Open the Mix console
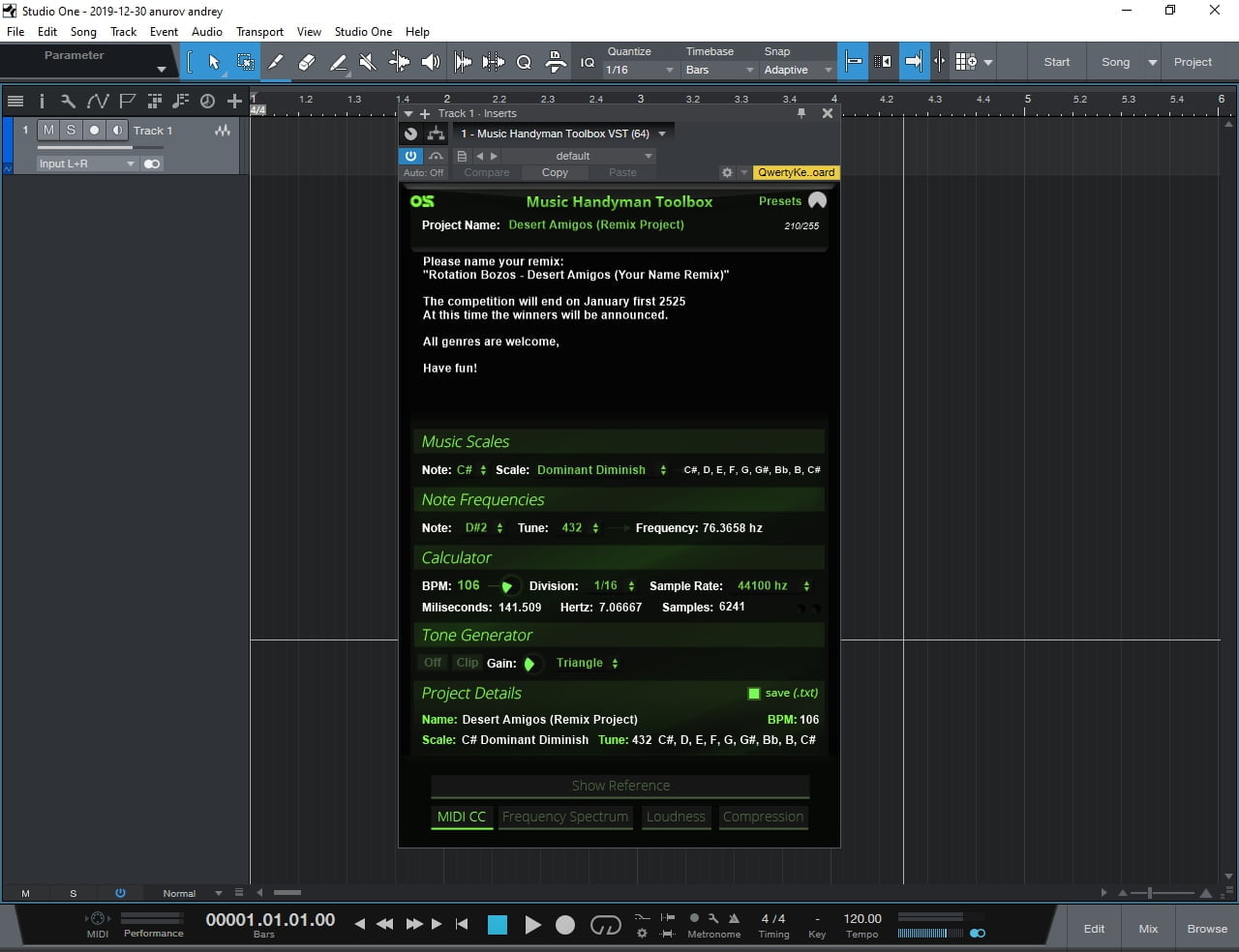This screenshot has height=952, width=1239. coord(1148,929)
